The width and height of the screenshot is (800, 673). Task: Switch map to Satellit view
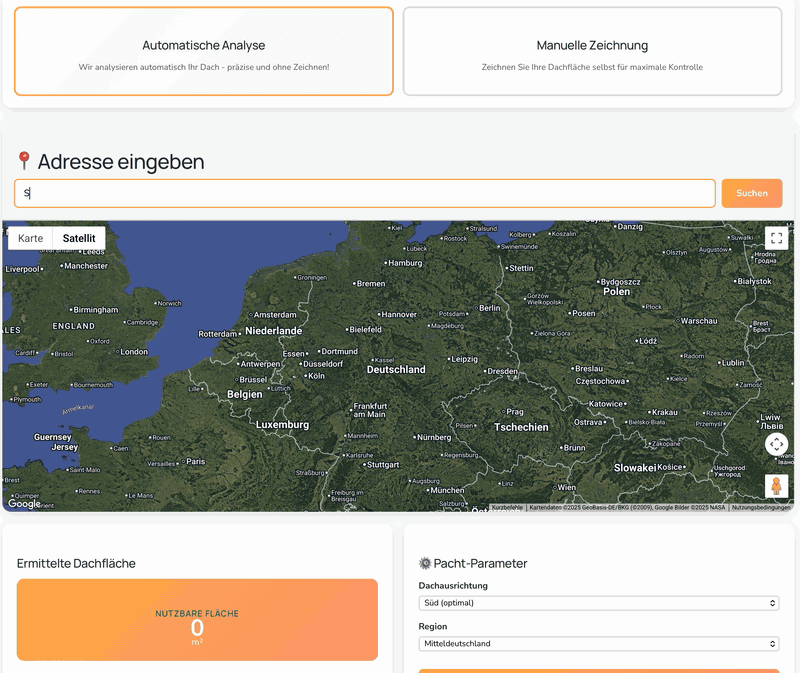pos(79,238)
